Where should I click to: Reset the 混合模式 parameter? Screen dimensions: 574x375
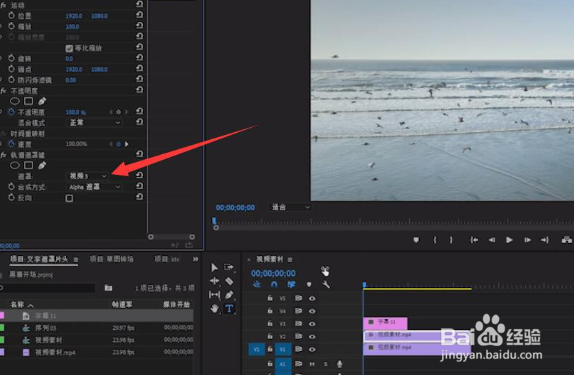point(139,122)
